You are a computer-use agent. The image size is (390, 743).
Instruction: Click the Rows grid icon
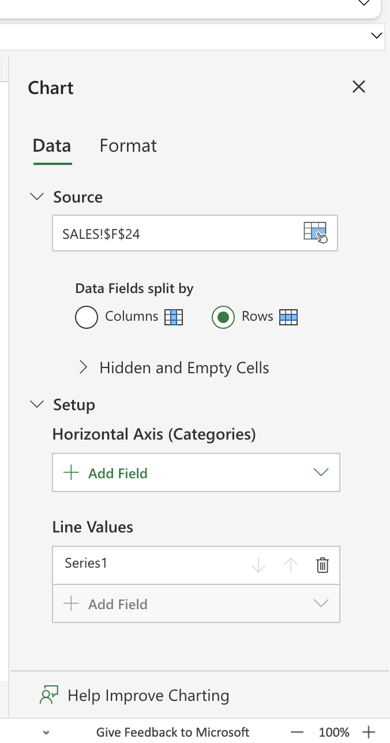[x=289, y=317]
